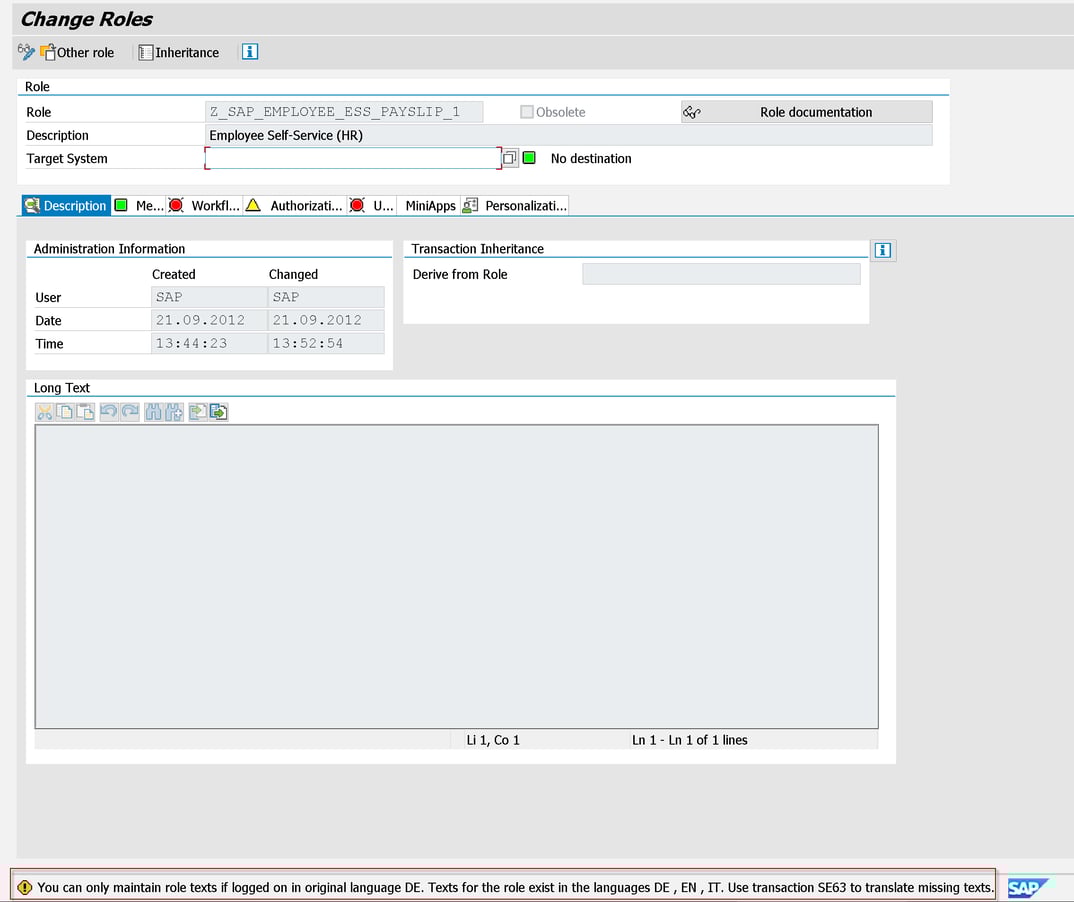Viewport: 1074px width, 902px height.
Task: Click the Cut icon in Long Text toolbar
Action: pos(44,411)
